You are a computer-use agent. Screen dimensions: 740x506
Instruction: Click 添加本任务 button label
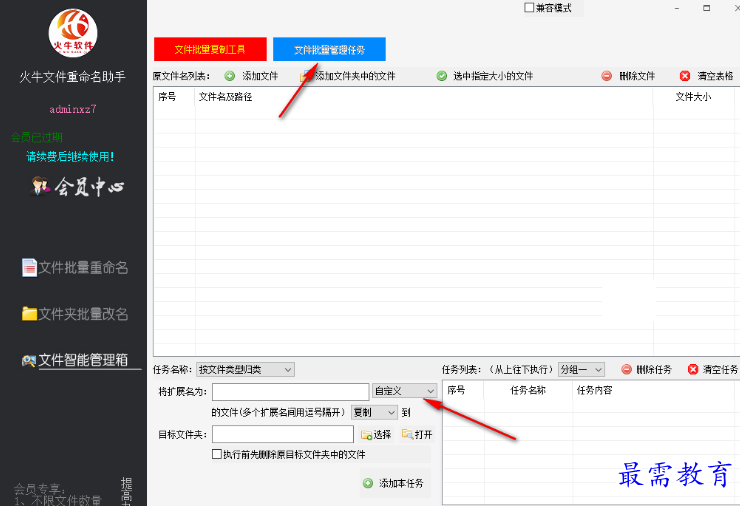point(401,483)
